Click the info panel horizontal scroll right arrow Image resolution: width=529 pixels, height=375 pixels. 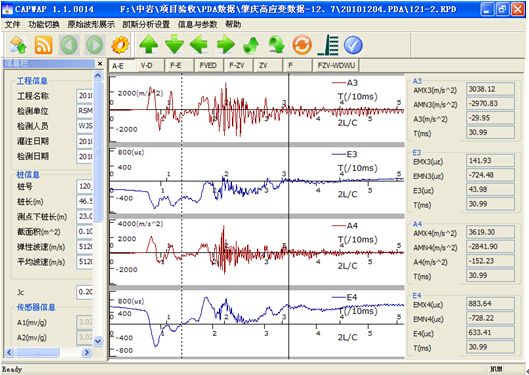point(87,353)
